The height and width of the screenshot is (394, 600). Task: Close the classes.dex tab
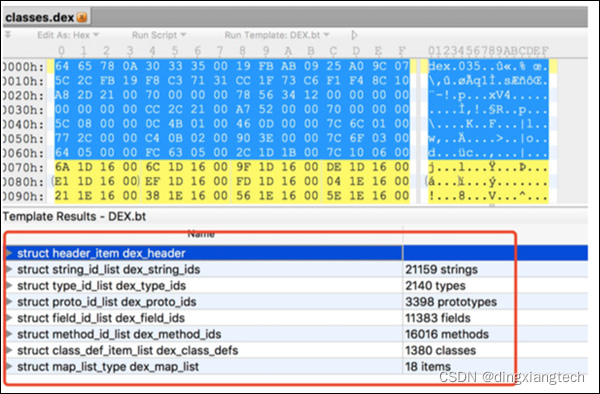(82, 17)
